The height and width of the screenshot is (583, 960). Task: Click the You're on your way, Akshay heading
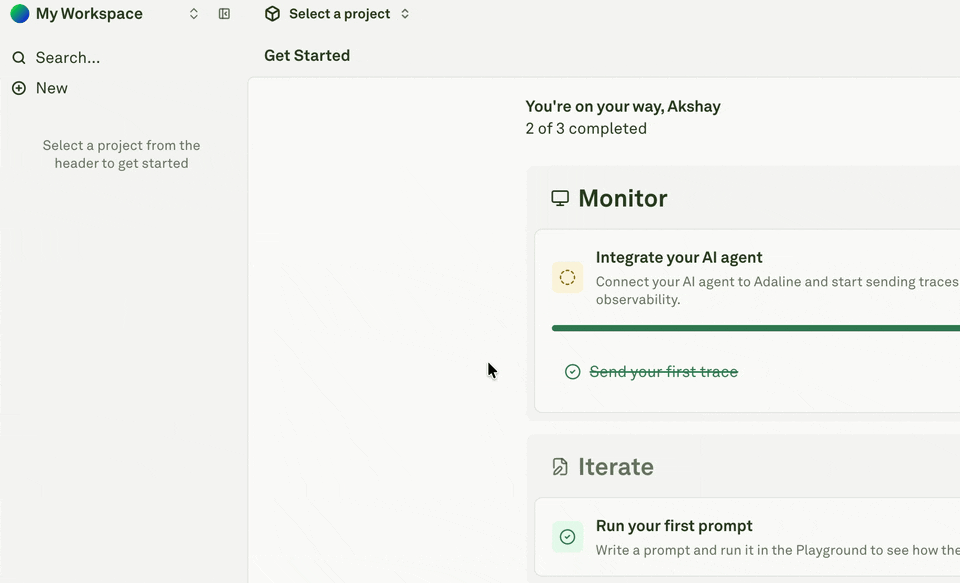coord(623,107)
